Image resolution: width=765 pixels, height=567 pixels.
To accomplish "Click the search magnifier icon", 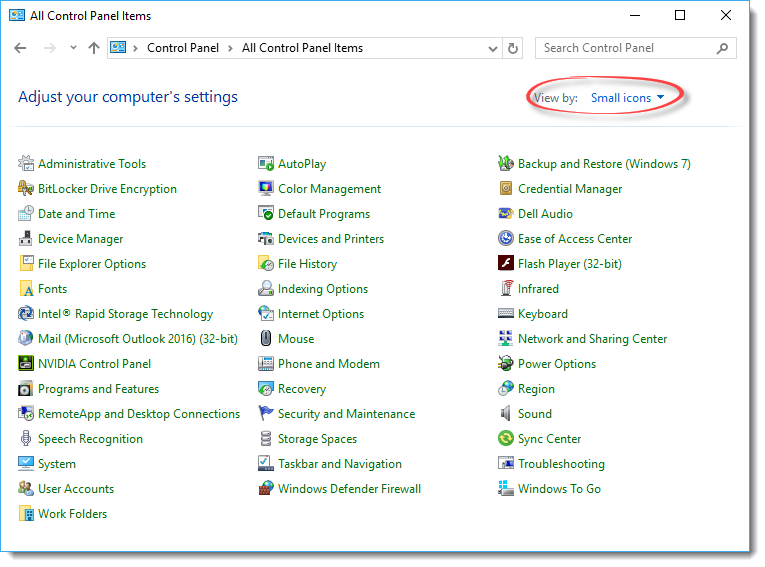I will 723,48.
